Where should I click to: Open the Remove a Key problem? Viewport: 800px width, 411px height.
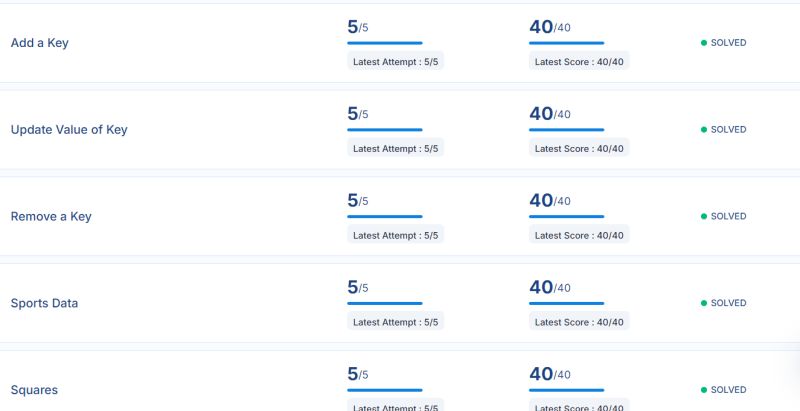tap(51, 216)
